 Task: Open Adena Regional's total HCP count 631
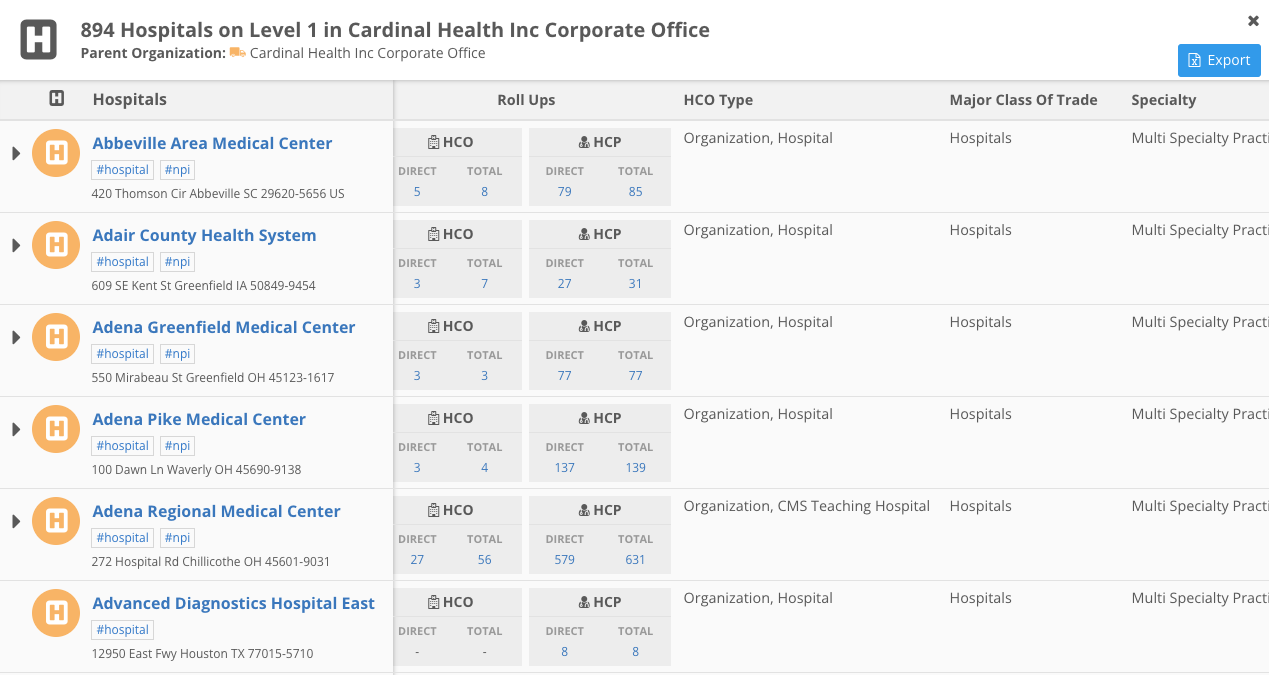[x=635, y=560]
